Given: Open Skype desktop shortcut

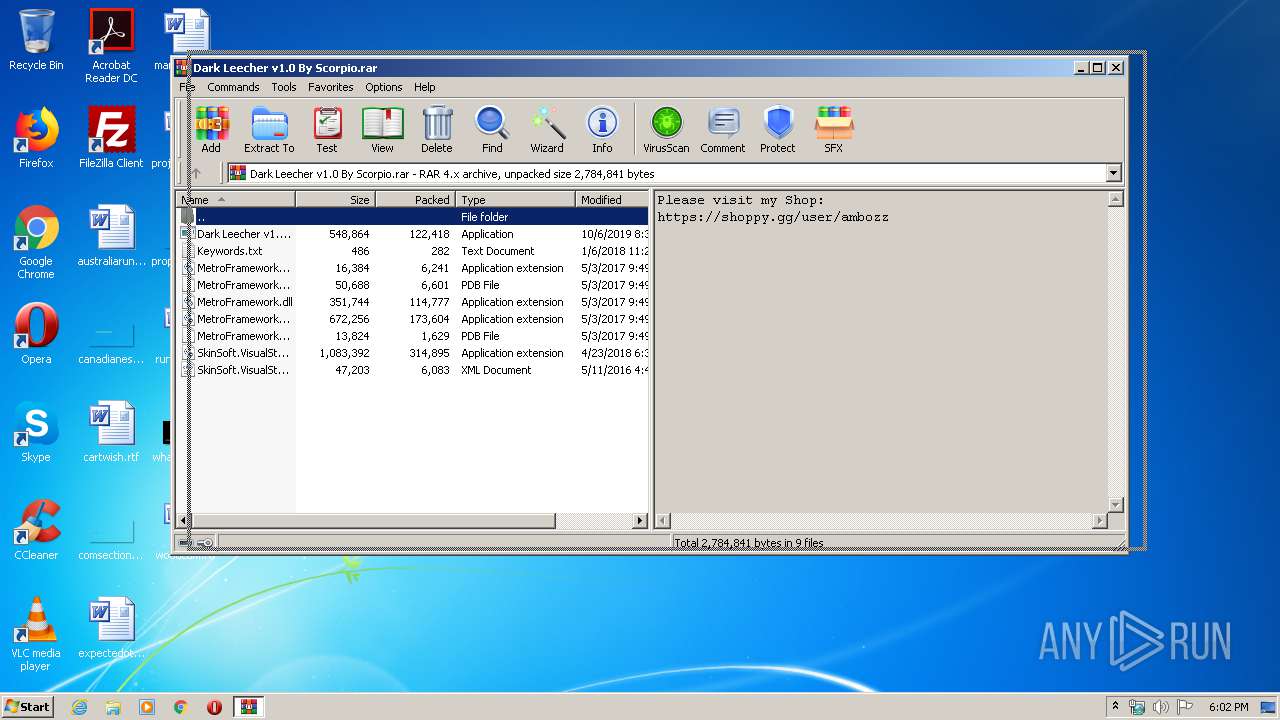Looking at the screenshot, I should click(36, 432).
